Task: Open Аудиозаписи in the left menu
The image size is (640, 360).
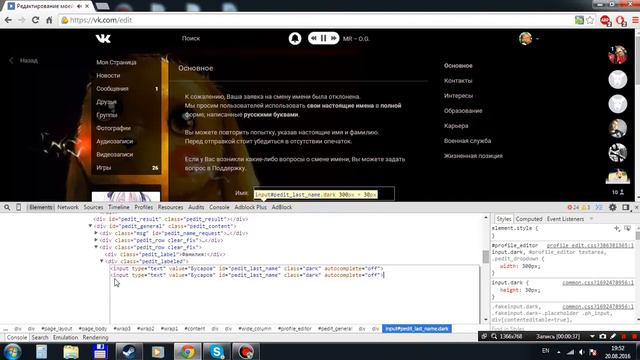Action: point(115,141)
